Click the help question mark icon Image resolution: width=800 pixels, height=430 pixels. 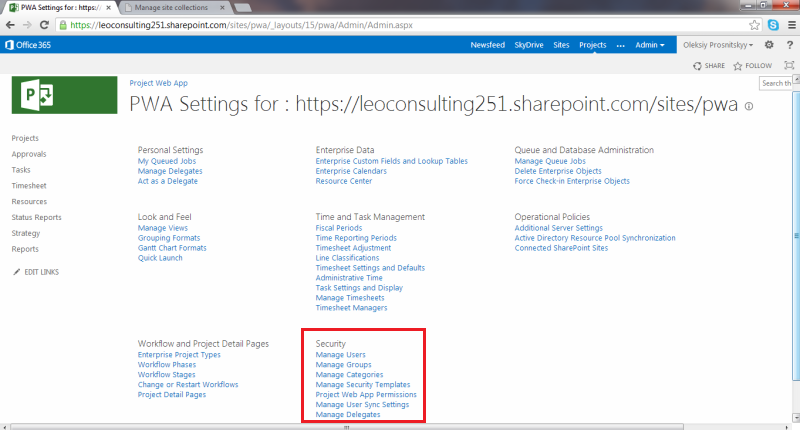pyautogui.click(x=789, y=45)
